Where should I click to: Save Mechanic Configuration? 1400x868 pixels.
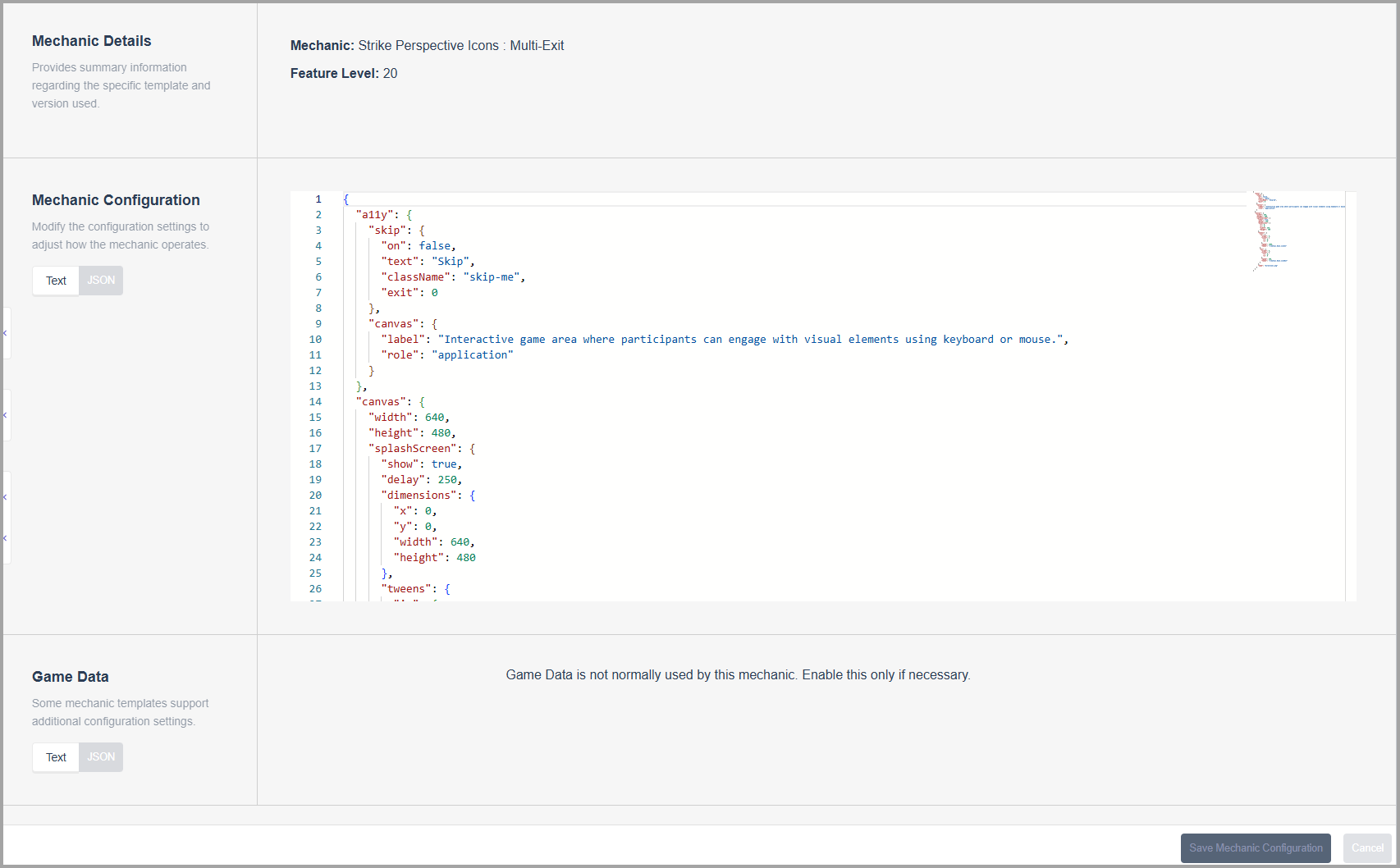[1256, 848]
